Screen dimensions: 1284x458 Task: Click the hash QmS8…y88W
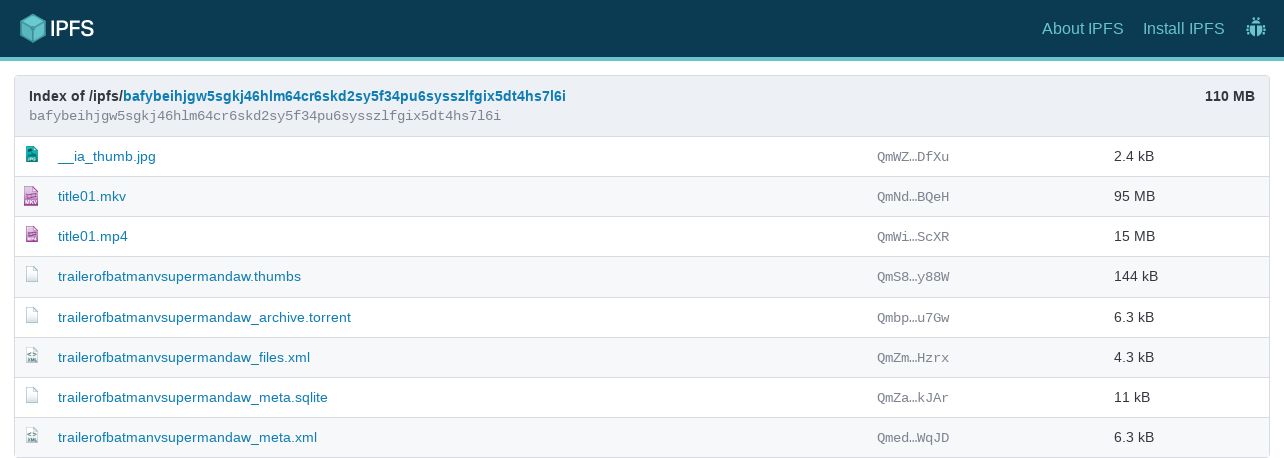913,277
